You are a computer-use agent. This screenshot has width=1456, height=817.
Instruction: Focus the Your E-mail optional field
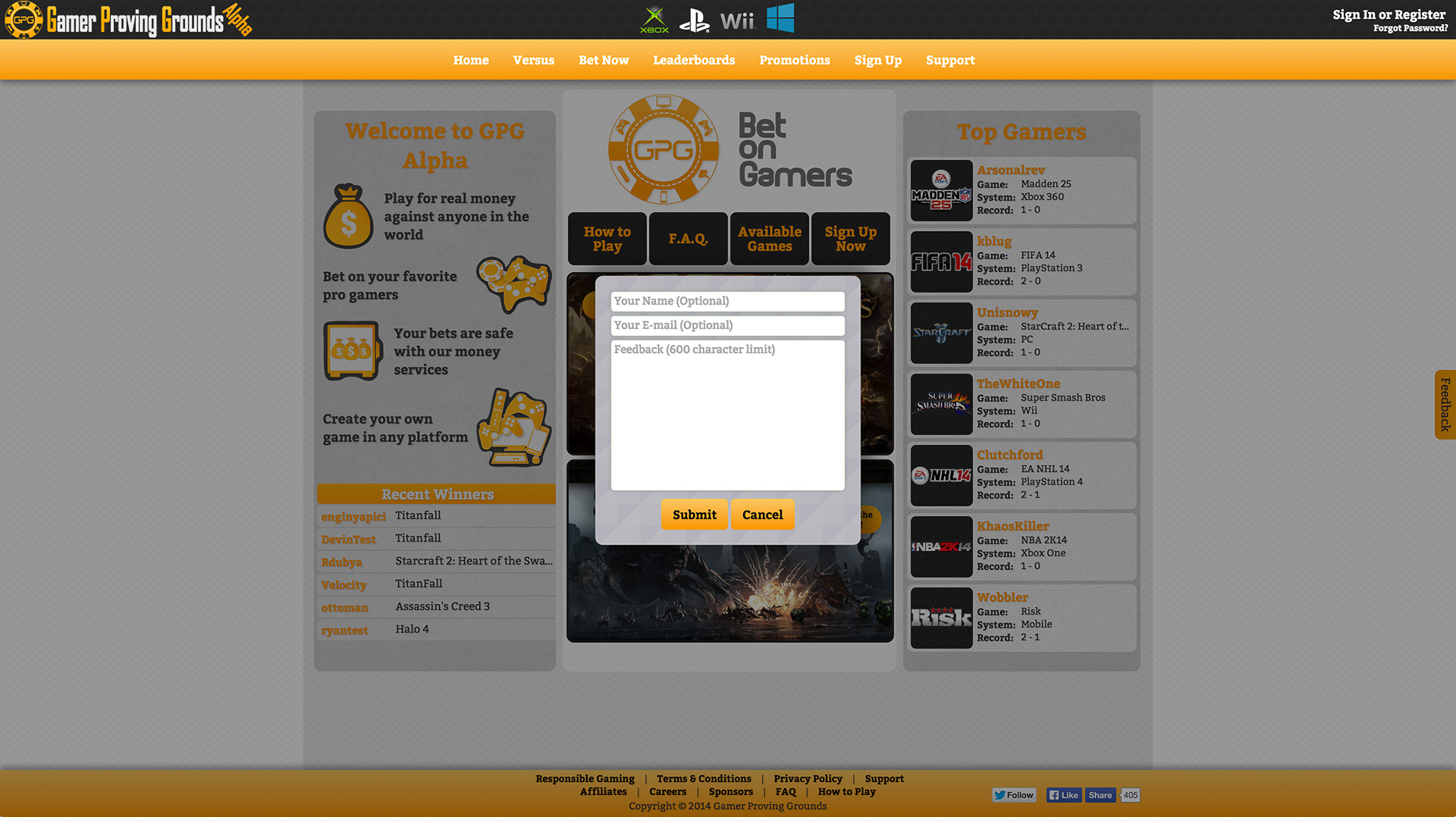click(727, 325)
